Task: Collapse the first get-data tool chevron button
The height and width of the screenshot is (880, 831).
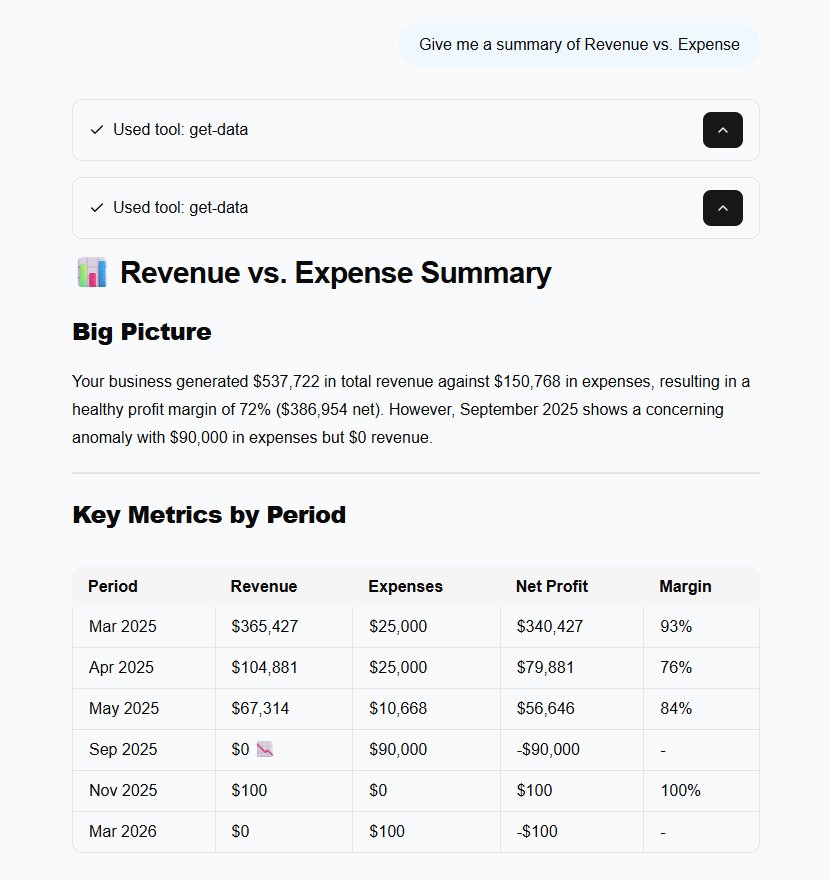Action: pos(722,130)
